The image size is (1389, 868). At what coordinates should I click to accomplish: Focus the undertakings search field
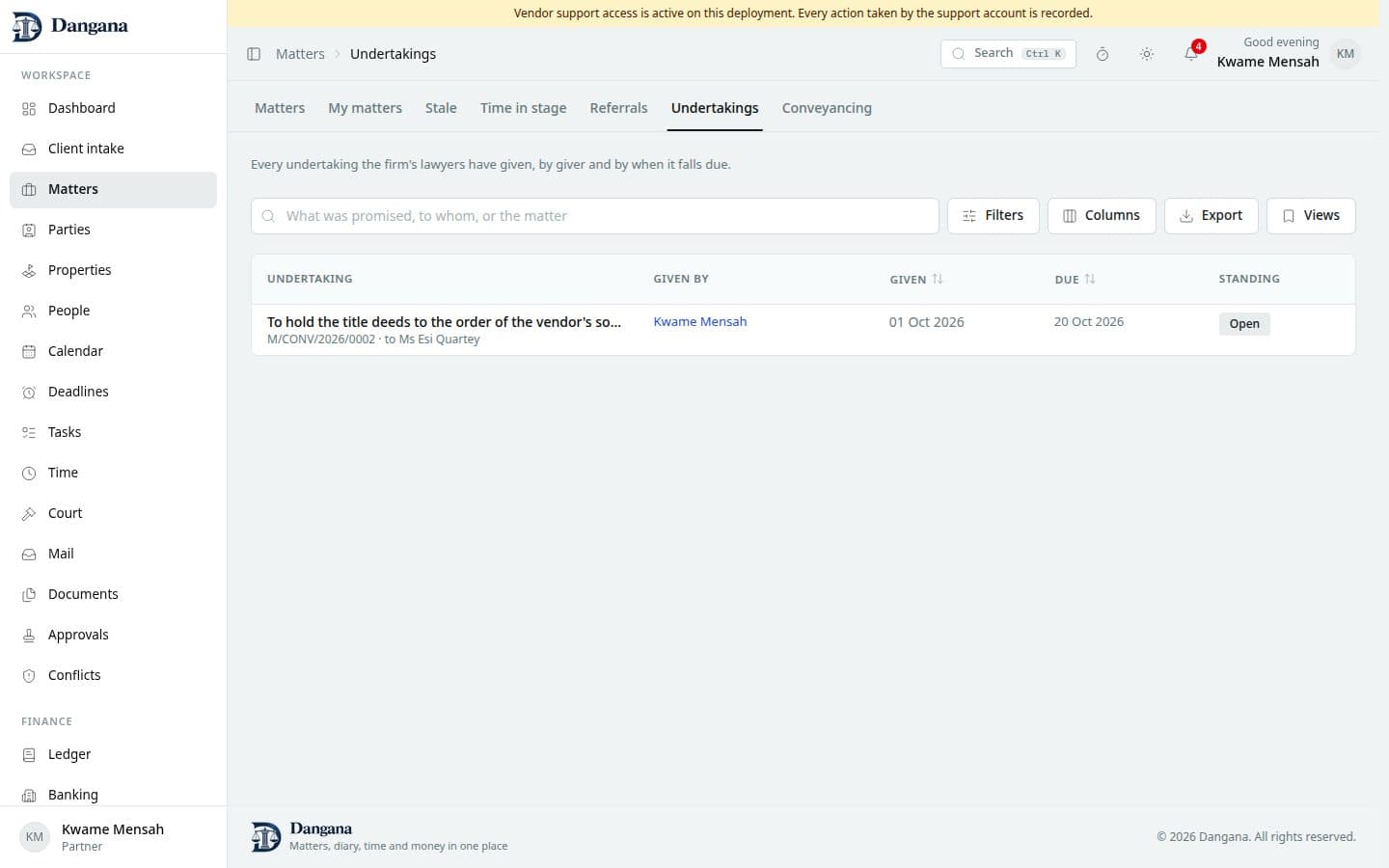tap(595, 216)
